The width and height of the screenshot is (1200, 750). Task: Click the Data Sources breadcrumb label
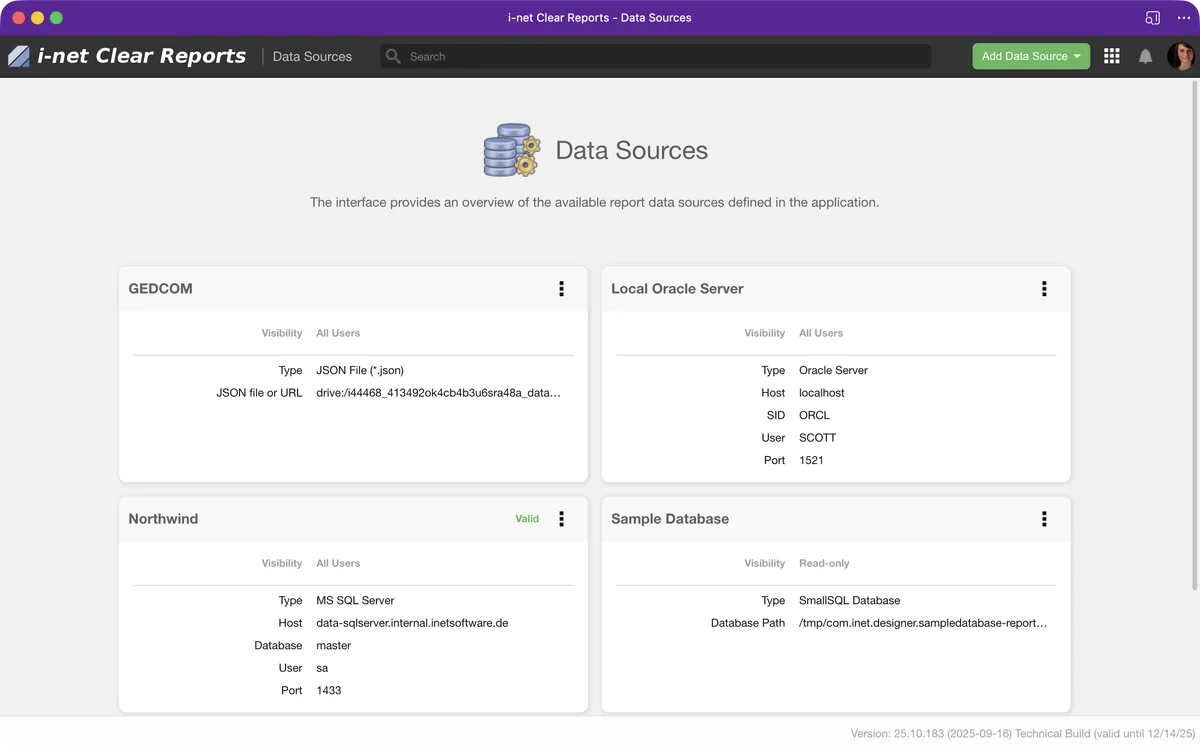[x=312, y=57]
